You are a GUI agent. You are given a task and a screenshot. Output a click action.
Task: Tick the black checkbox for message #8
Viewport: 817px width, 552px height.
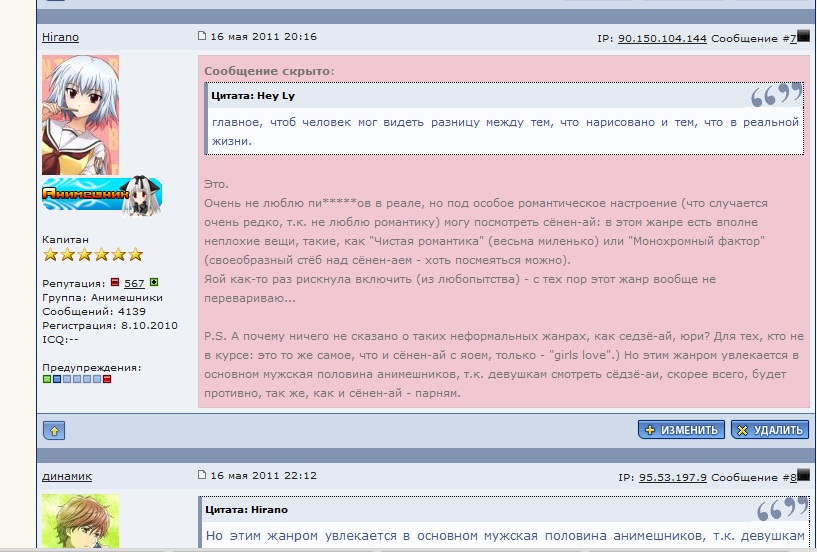click(803, 475)
